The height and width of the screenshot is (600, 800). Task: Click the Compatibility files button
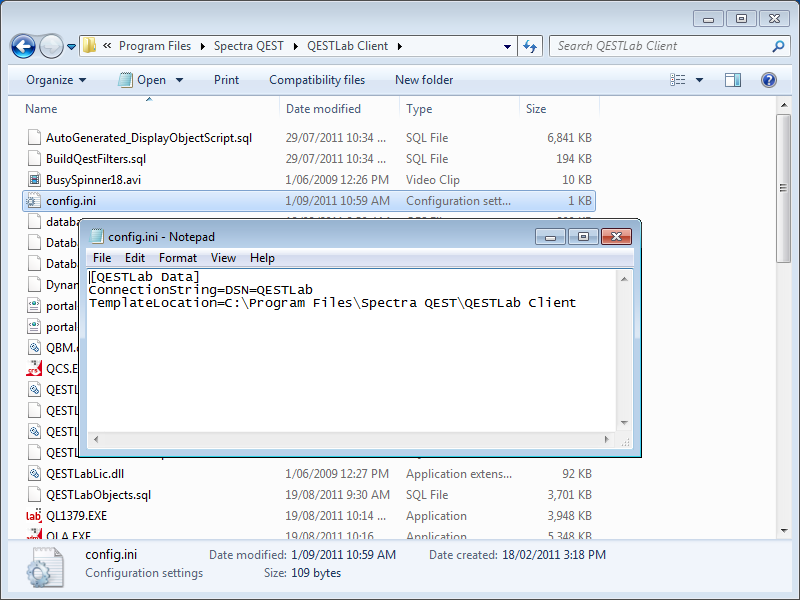point(317,80)
